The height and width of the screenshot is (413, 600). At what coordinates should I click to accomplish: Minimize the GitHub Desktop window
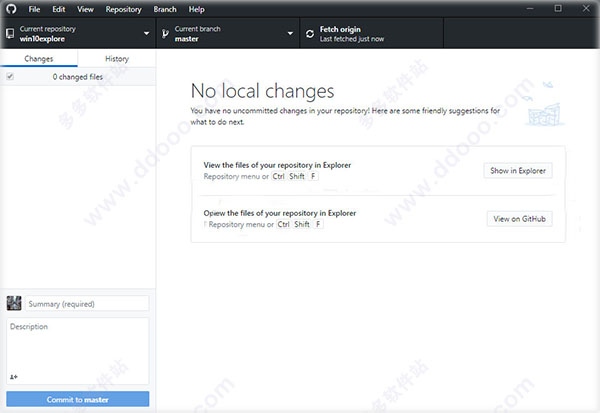[x=530, y=8]
